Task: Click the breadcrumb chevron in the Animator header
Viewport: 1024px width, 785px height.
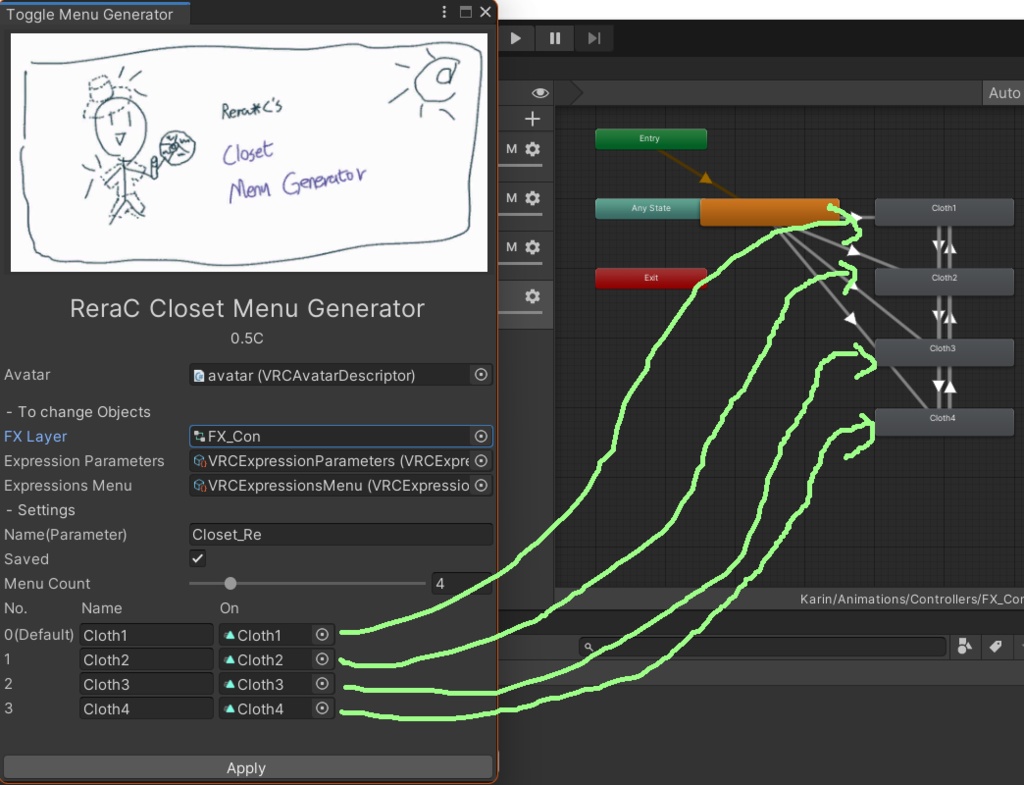Action: pyautogui.click(x=575, y=92)
